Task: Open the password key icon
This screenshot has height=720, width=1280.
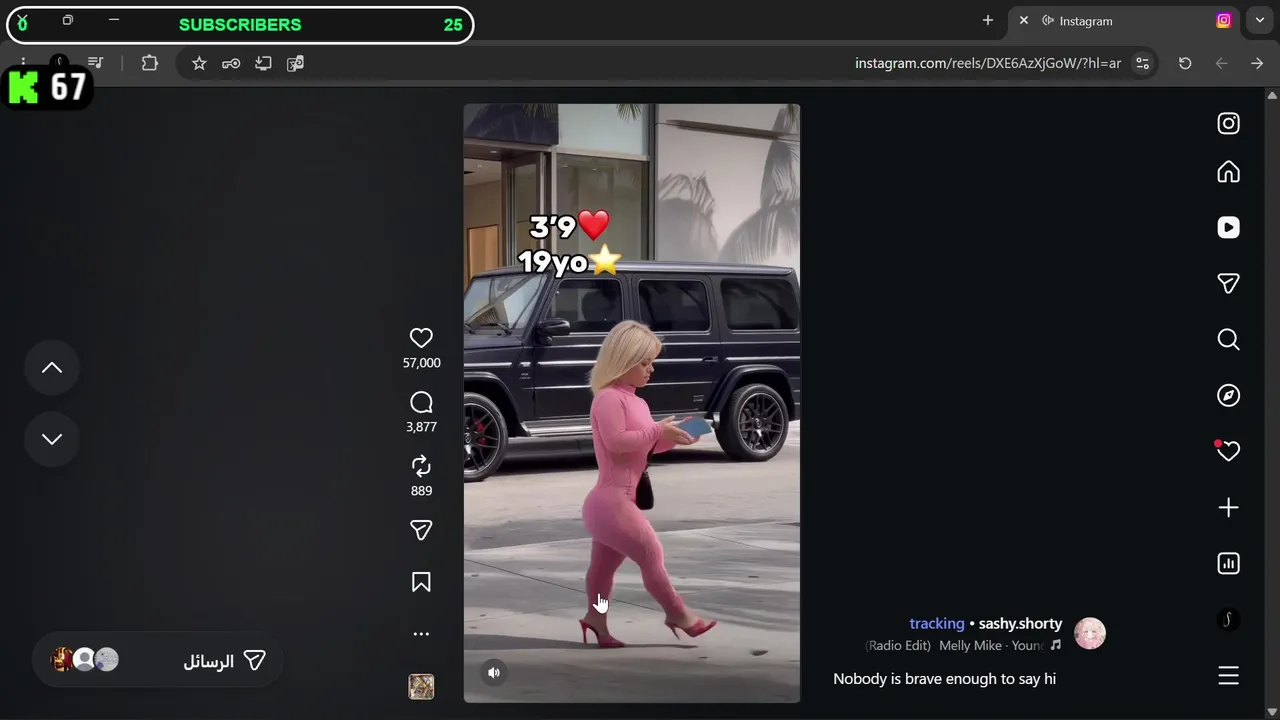Action: click(x=231, y=63)
